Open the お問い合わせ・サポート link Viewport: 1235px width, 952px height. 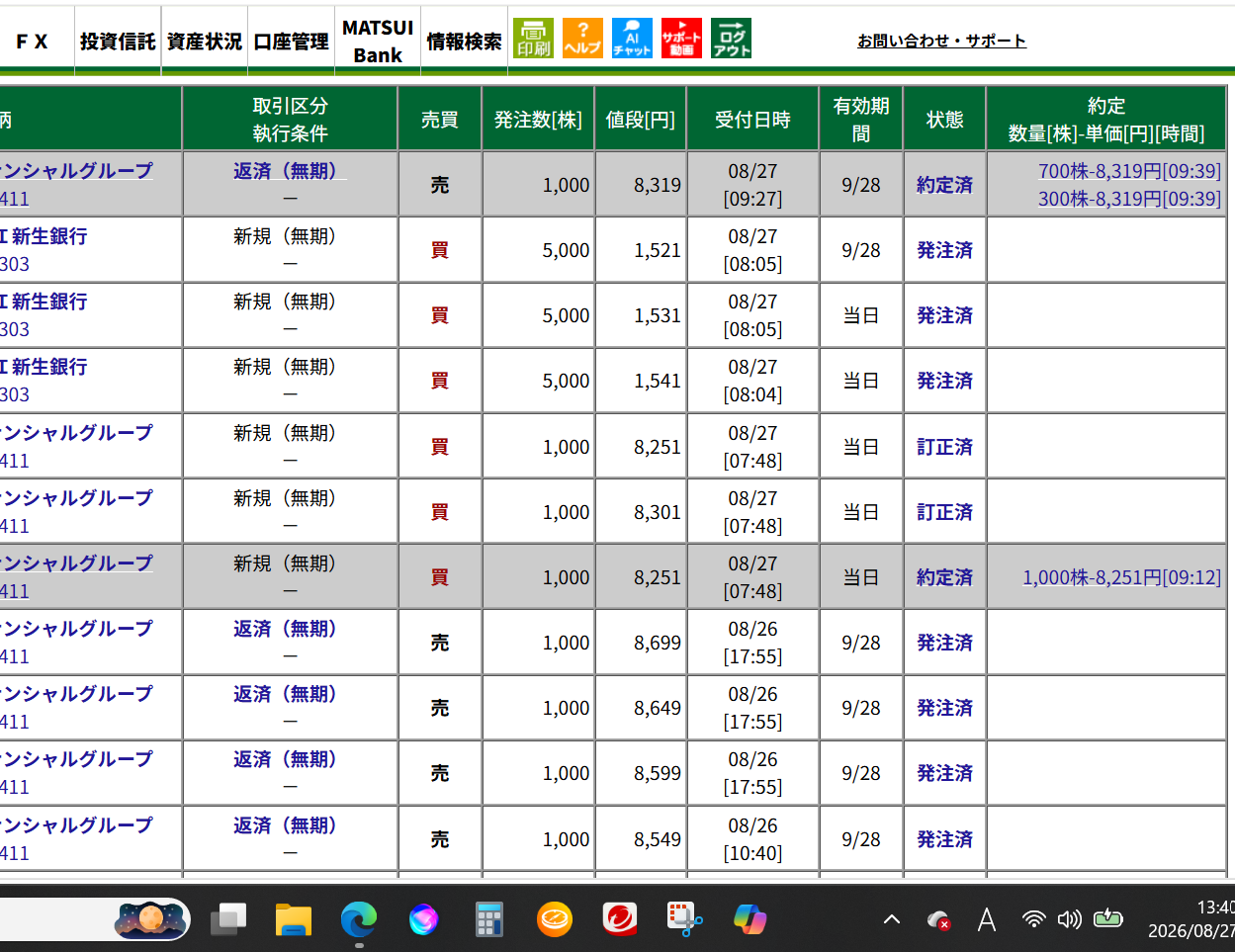coord(941,42)
